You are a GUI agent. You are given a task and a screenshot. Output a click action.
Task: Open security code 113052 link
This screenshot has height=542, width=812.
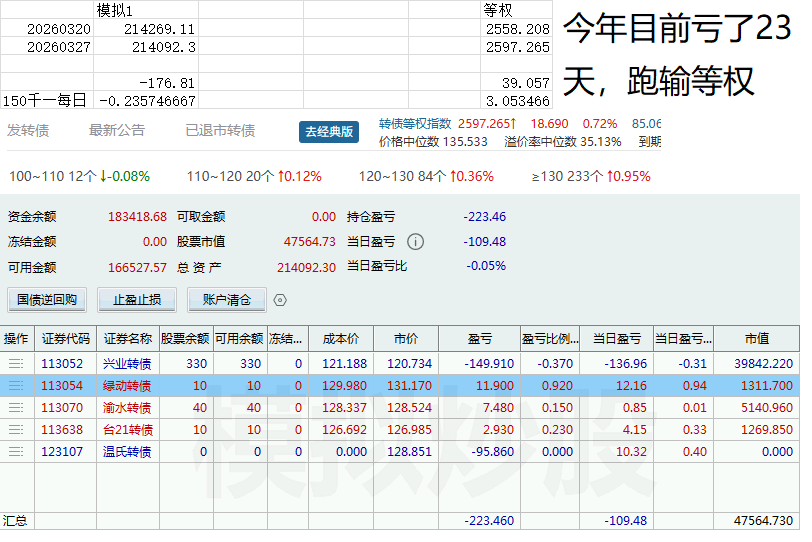[x=62, y=364]
